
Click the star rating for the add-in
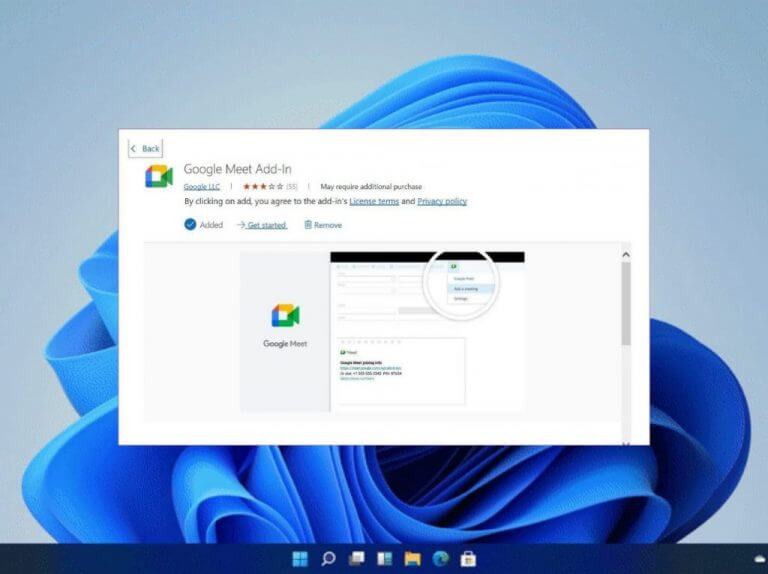point(263,187)
